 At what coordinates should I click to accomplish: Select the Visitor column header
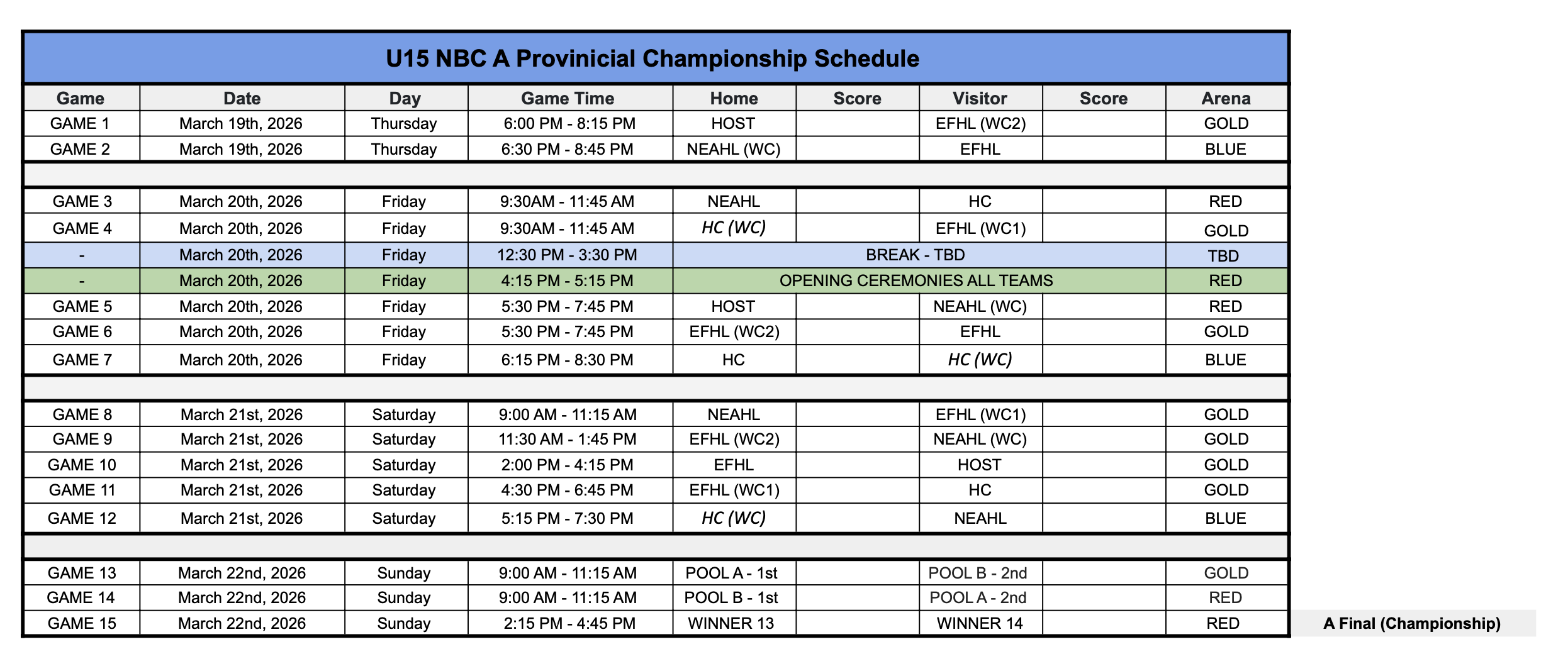980,98
